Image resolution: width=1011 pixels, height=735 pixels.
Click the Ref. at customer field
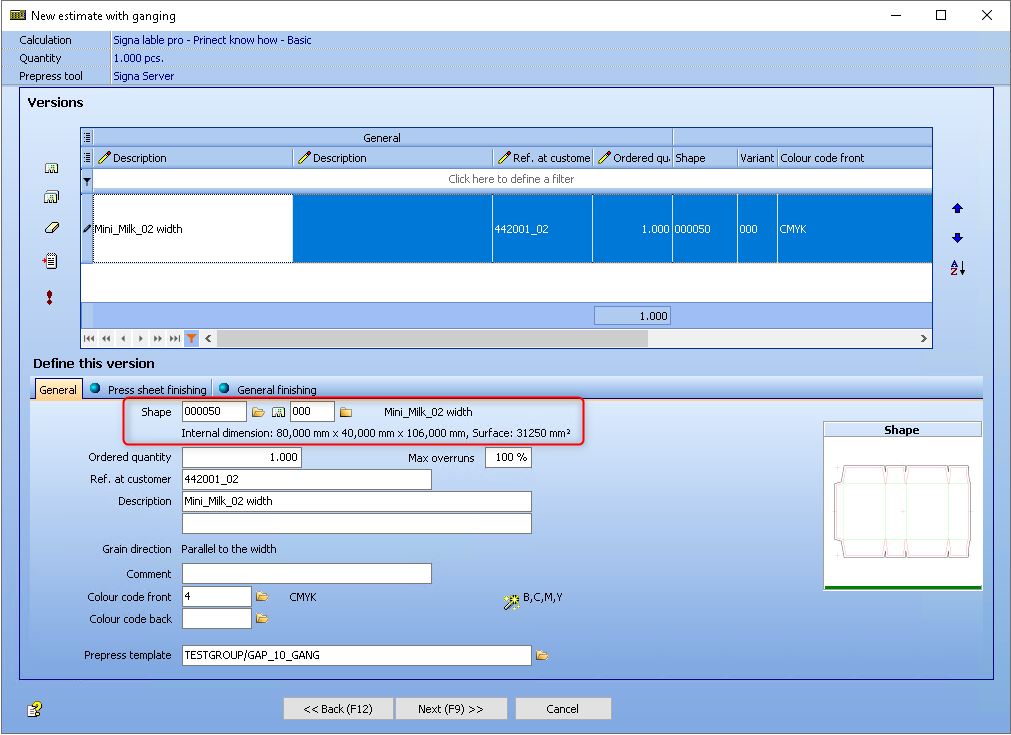pos(307,479)
